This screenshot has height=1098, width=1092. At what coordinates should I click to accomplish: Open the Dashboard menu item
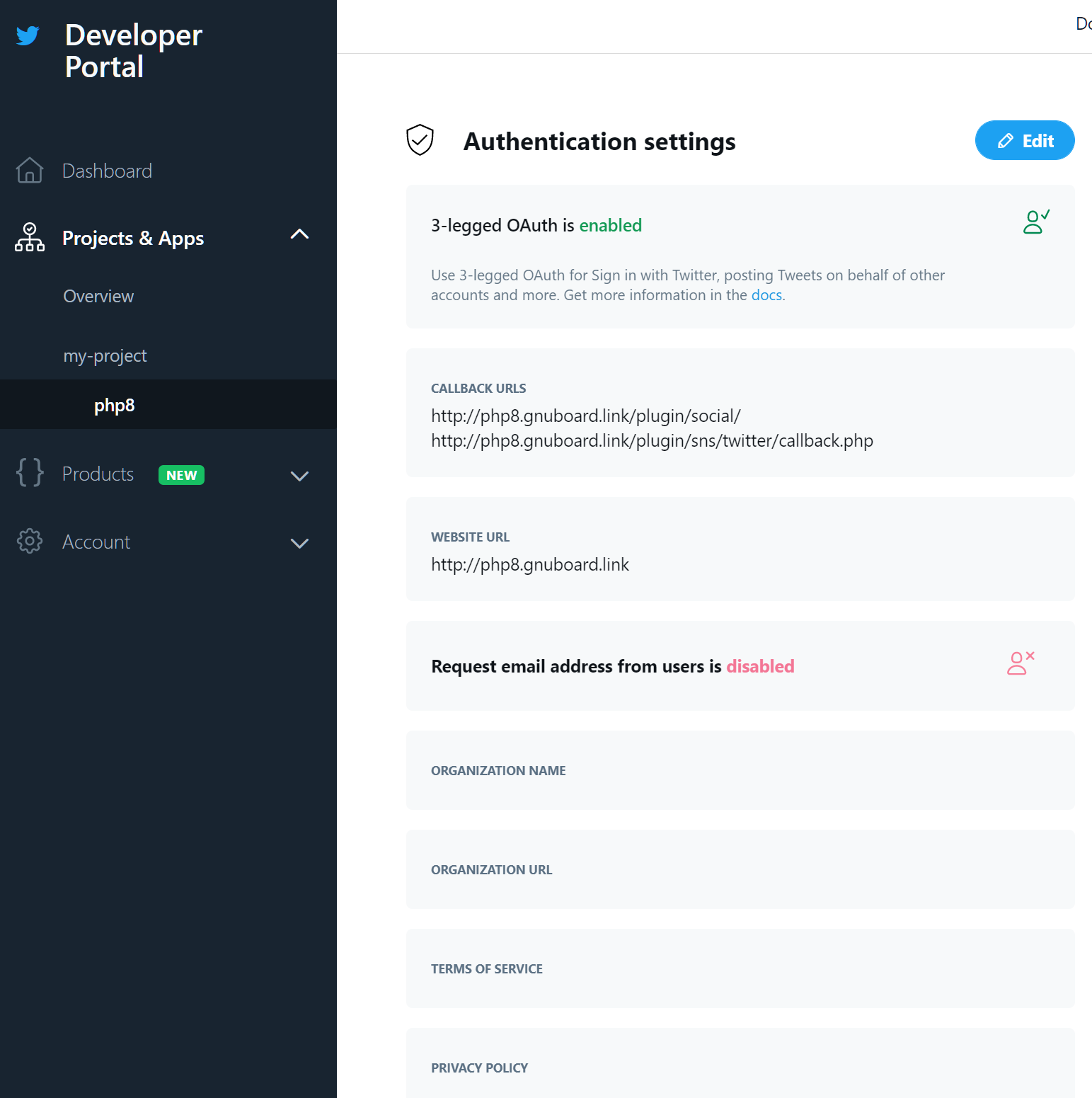pyautogui.click(x=107, y=171)
